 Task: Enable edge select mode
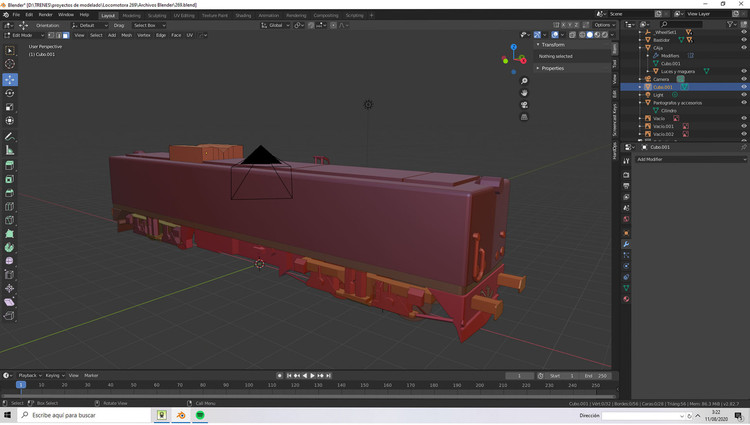coord(58,35)
